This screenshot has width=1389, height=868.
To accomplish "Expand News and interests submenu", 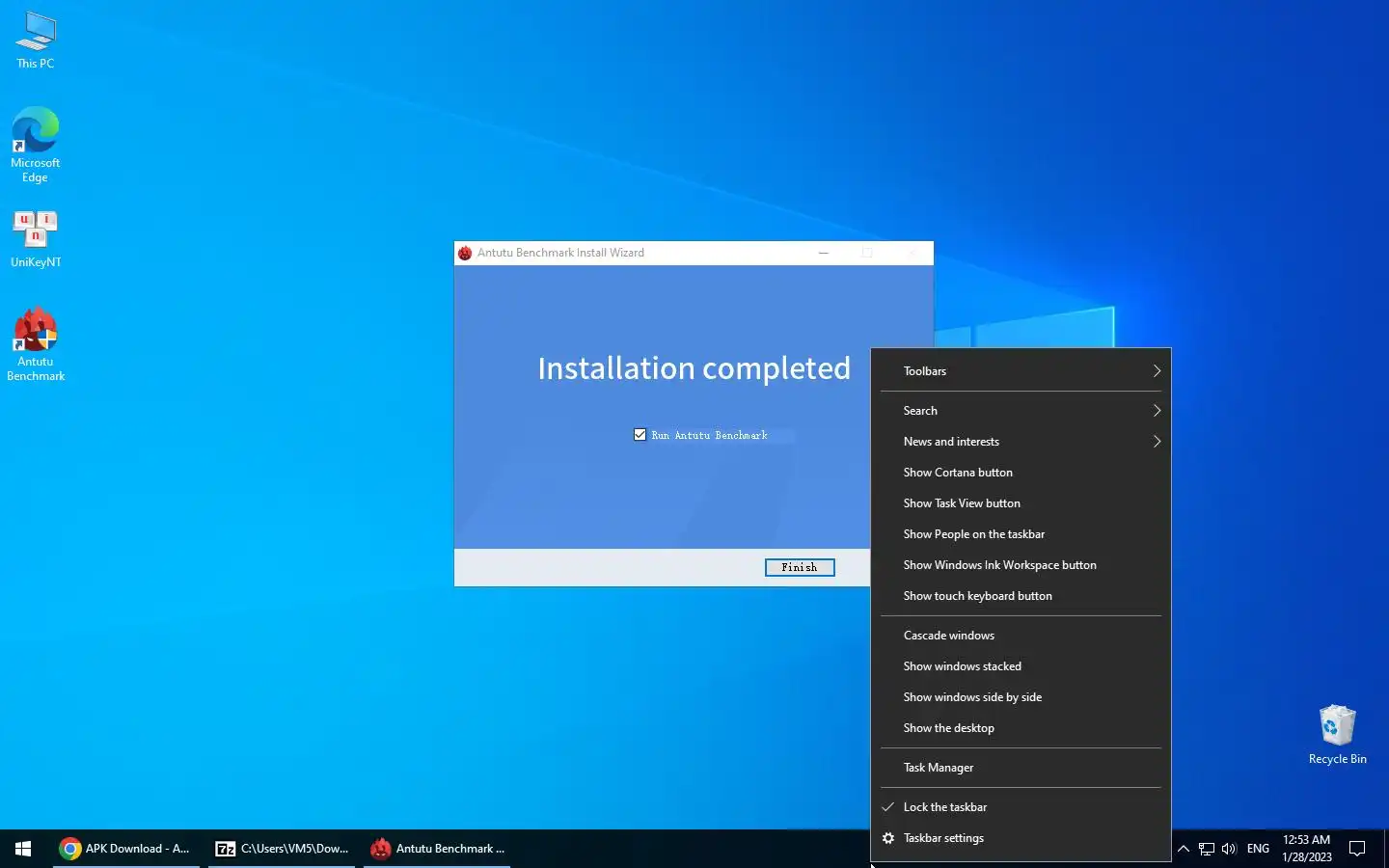I will pyautogui.click(x=1021, y=442).
